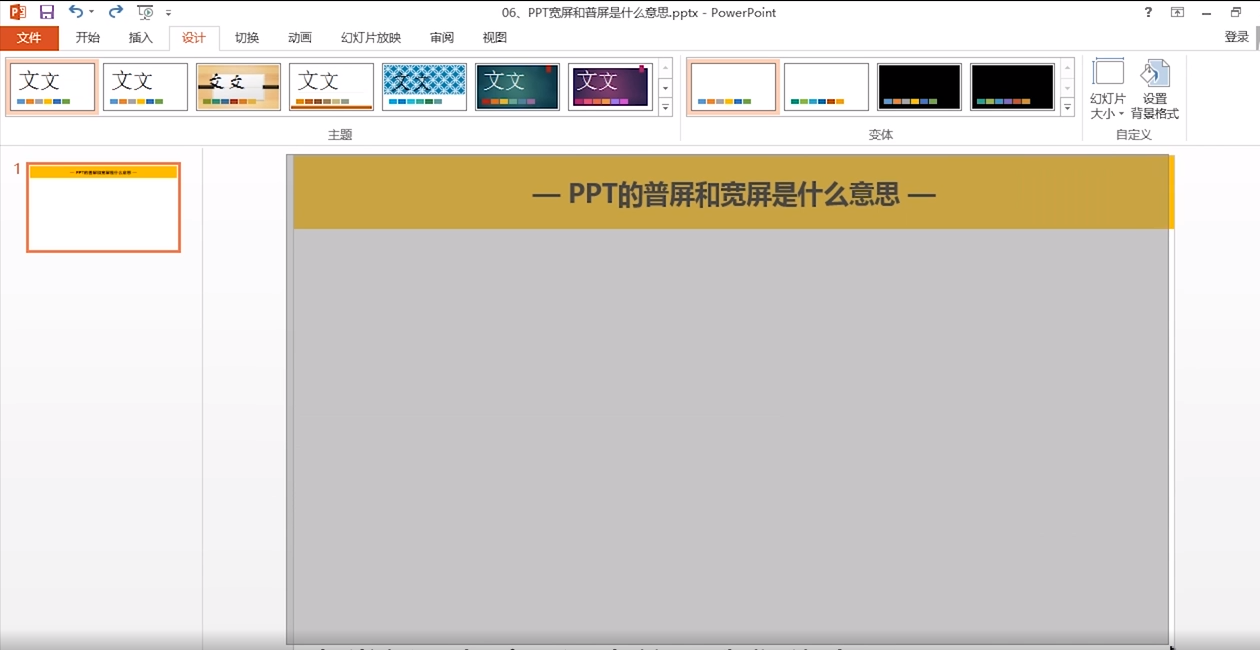Open the 审阅 tab
1260x650 pixels.
click(442, 38)
